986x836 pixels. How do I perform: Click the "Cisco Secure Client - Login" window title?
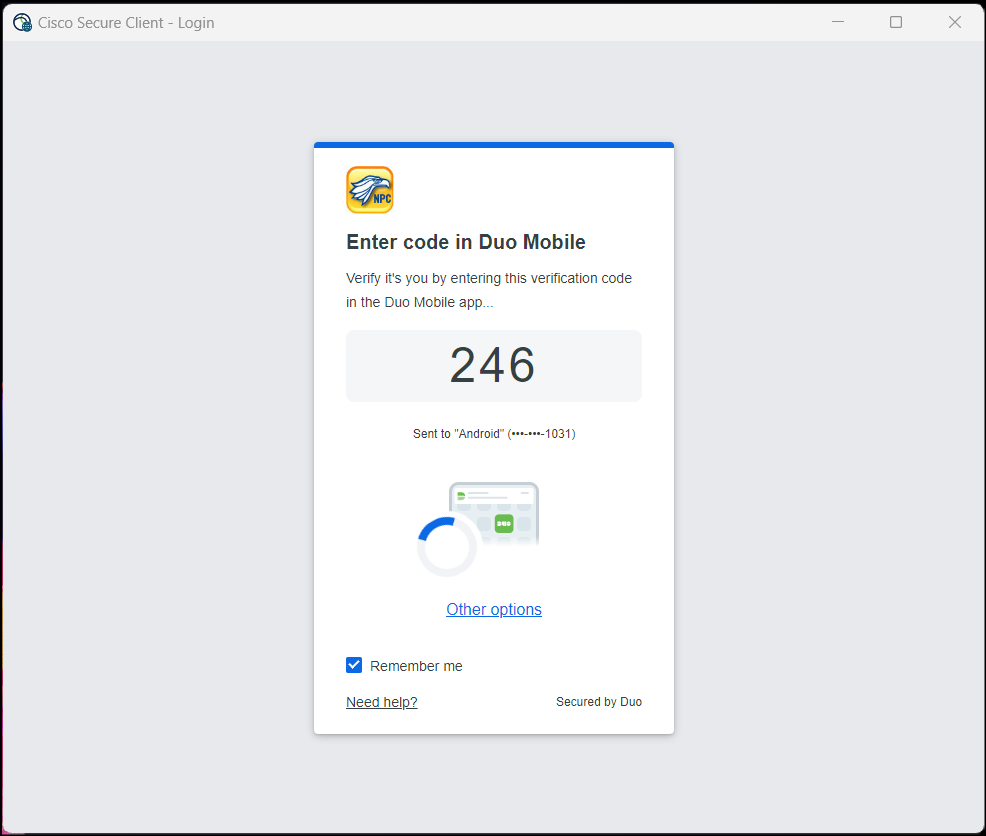point(126,23)
